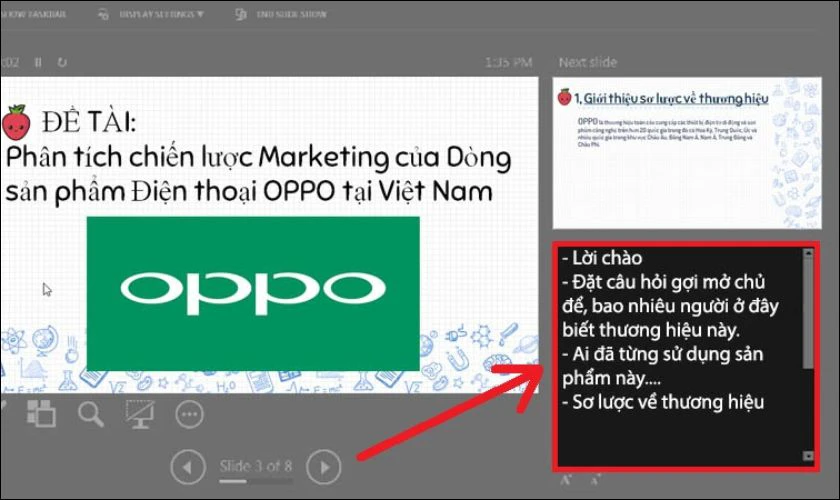This screenshot has width=840, height=500.
Task: Click the Show Taskbar option
Action: click(33, 14)
